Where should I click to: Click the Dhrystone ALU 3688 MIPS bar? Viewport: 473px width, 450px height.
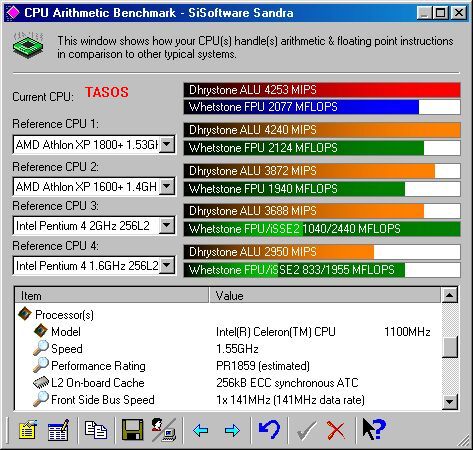point(322,211)
